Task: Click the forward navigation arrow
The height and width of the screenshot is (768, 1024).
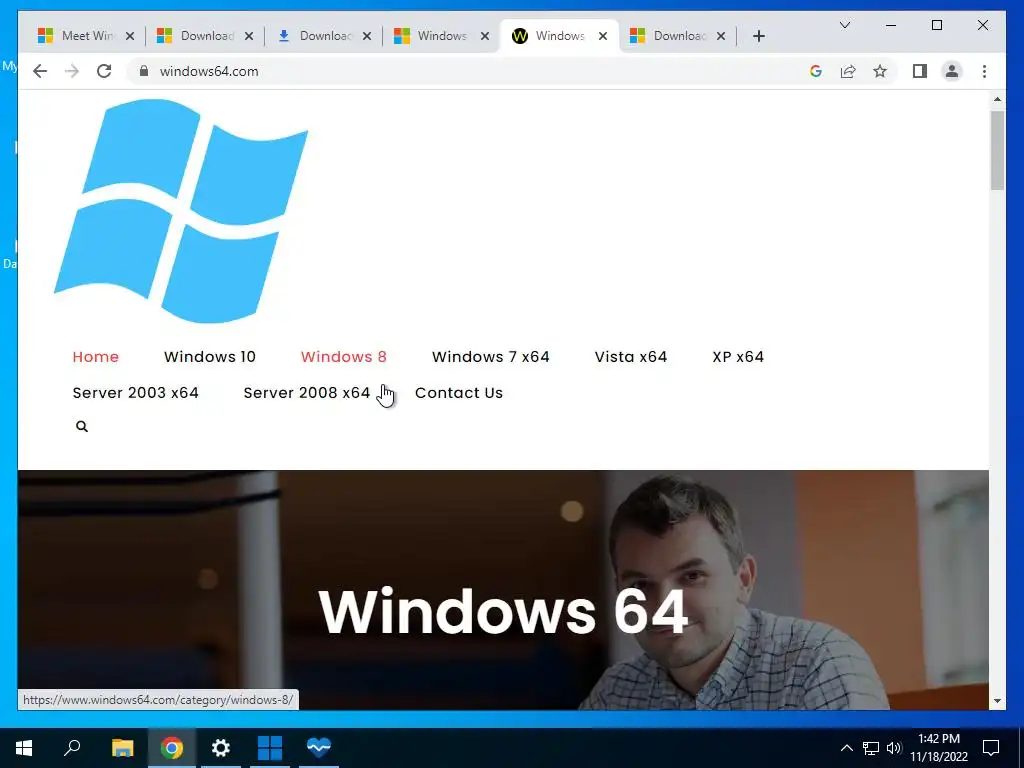Action: tap(72, 71)
